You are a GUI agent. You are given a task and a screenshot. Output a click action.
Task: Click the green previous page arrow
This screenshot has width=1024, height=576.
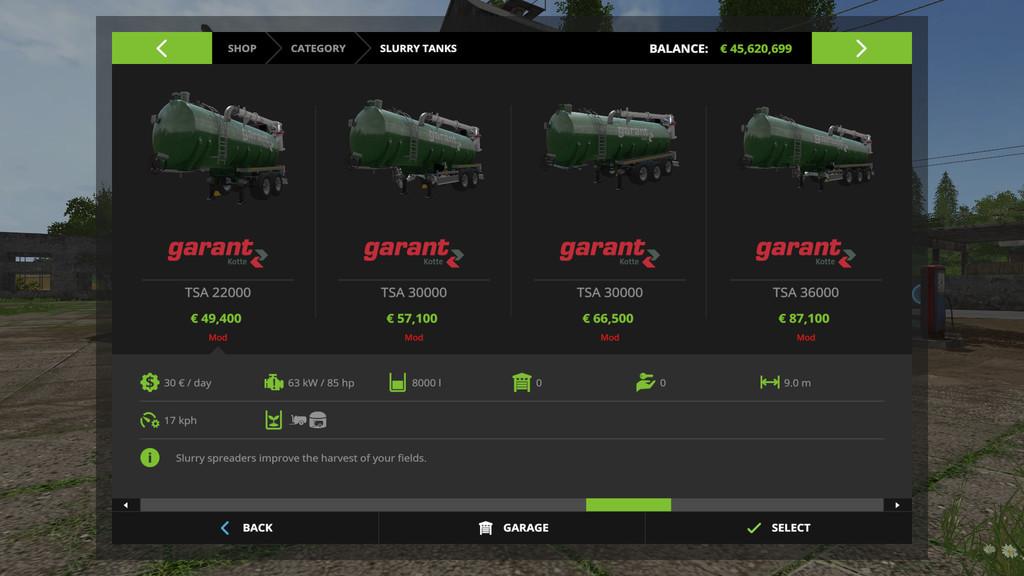pos(161,49)
